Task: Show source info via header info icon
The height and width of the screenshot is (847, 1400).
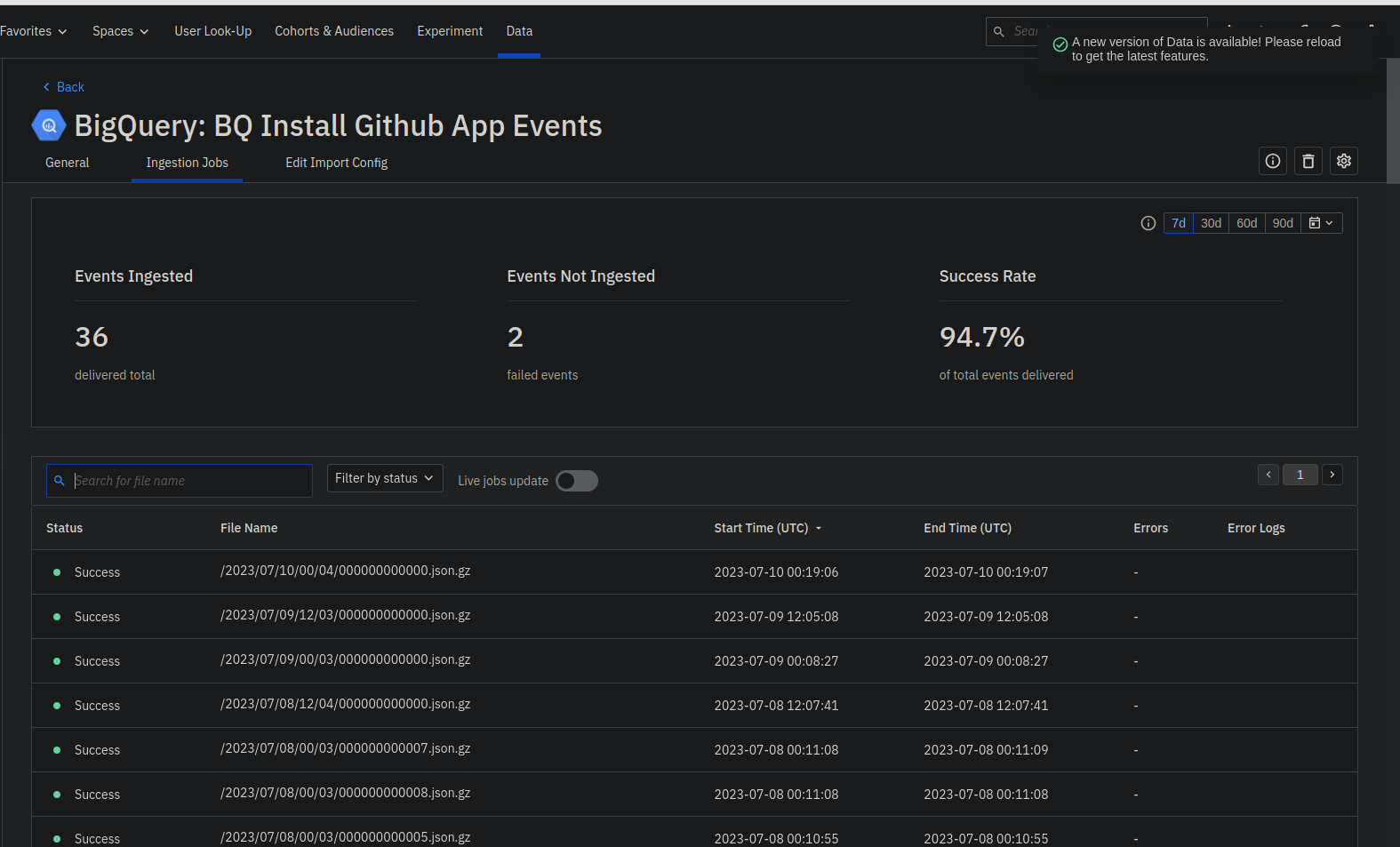Action: click(1273, 161)
